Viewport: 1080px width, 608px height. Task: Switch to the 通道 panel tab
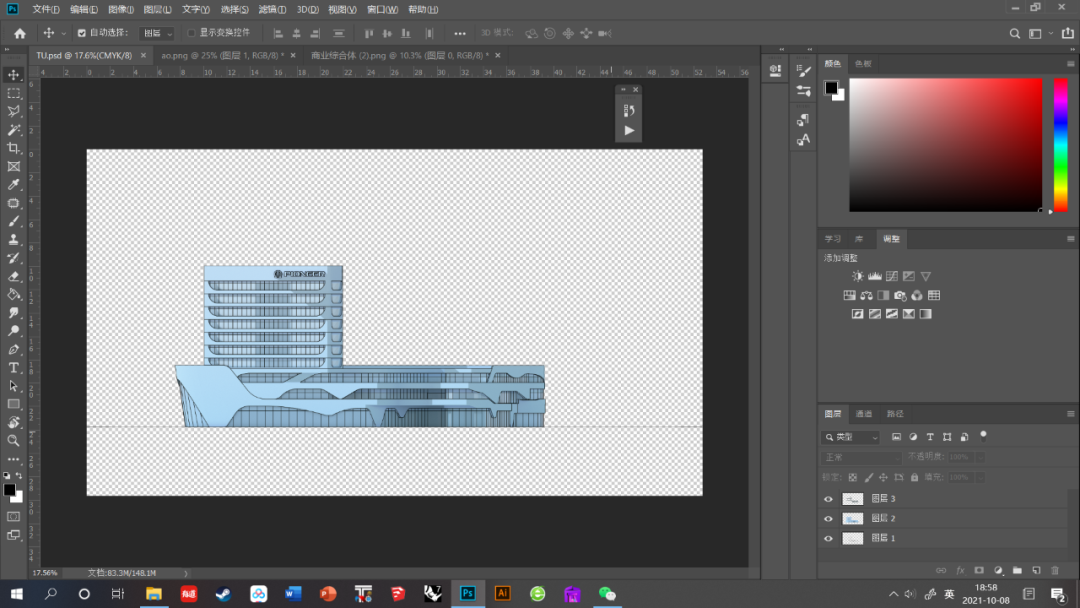863,414
